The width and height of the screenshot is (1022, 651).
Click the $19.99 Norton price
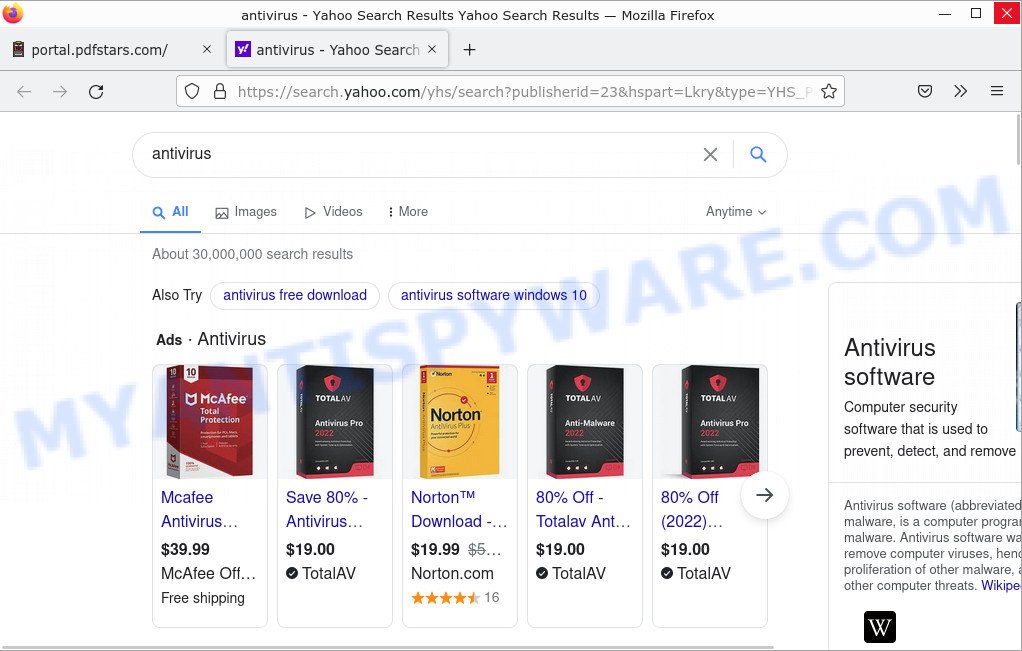(435, 549)
